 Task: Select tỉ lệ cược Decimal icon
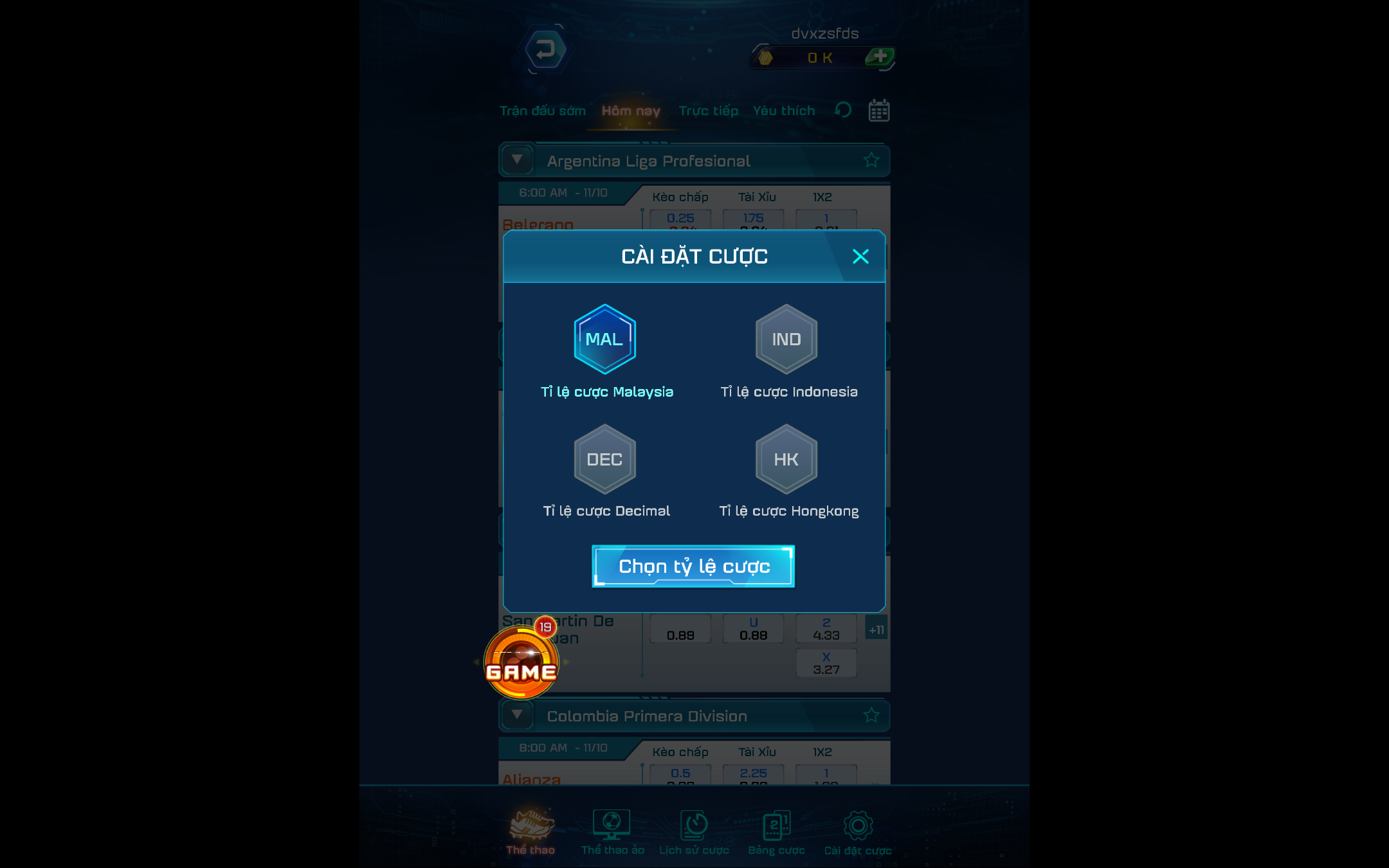coord(603,459)
